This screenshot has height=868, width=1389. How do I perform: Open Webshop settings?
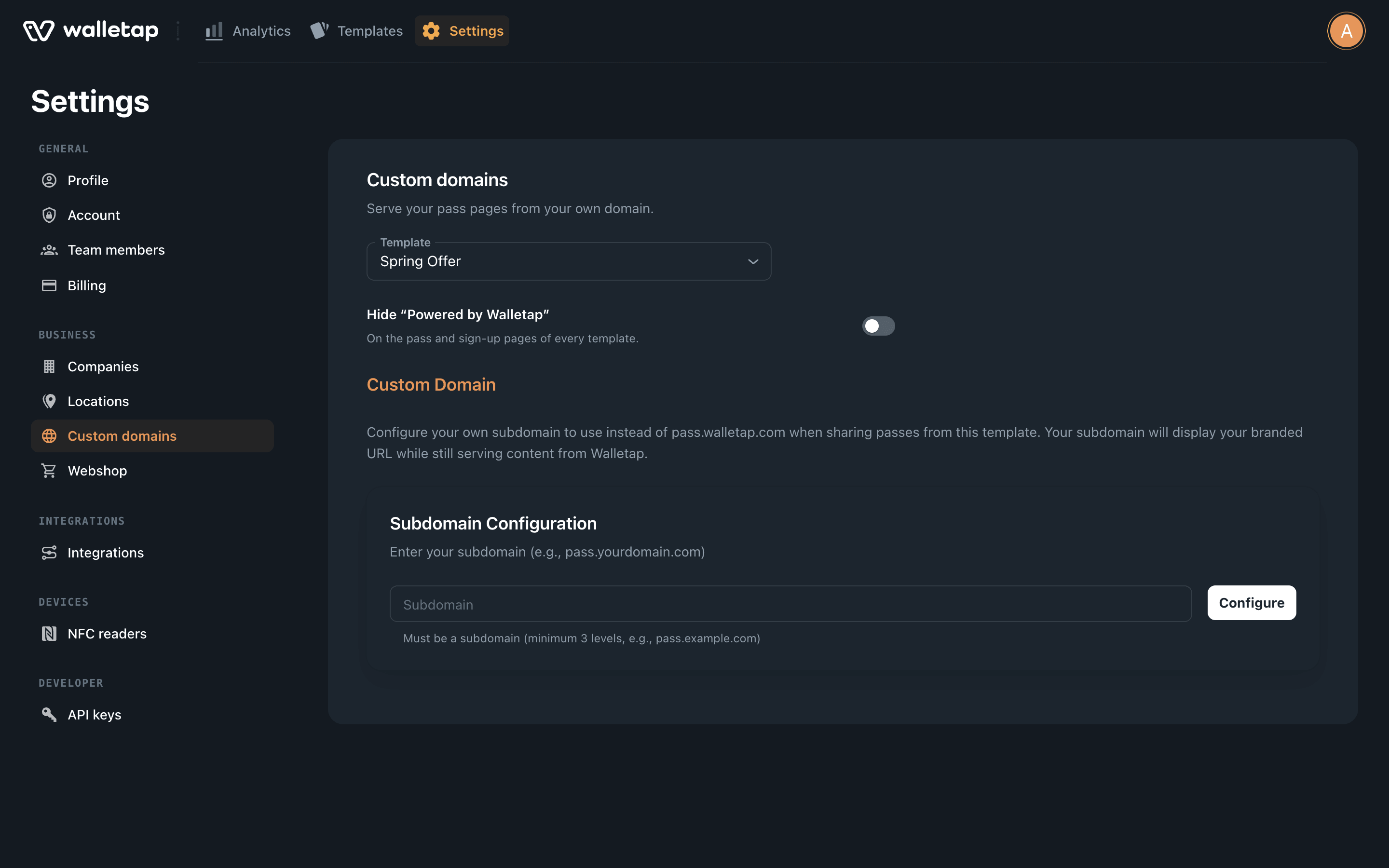152,471
